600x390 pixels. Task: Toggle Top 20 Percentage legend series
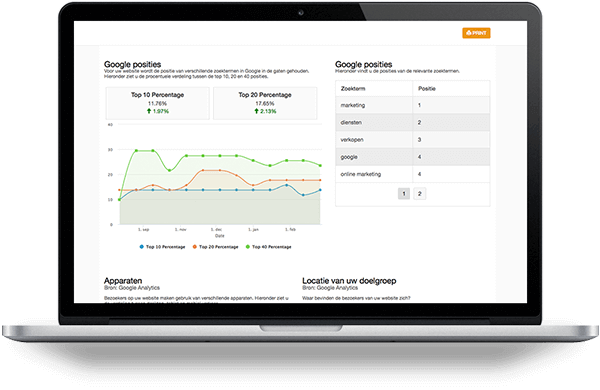click(215, 247)
